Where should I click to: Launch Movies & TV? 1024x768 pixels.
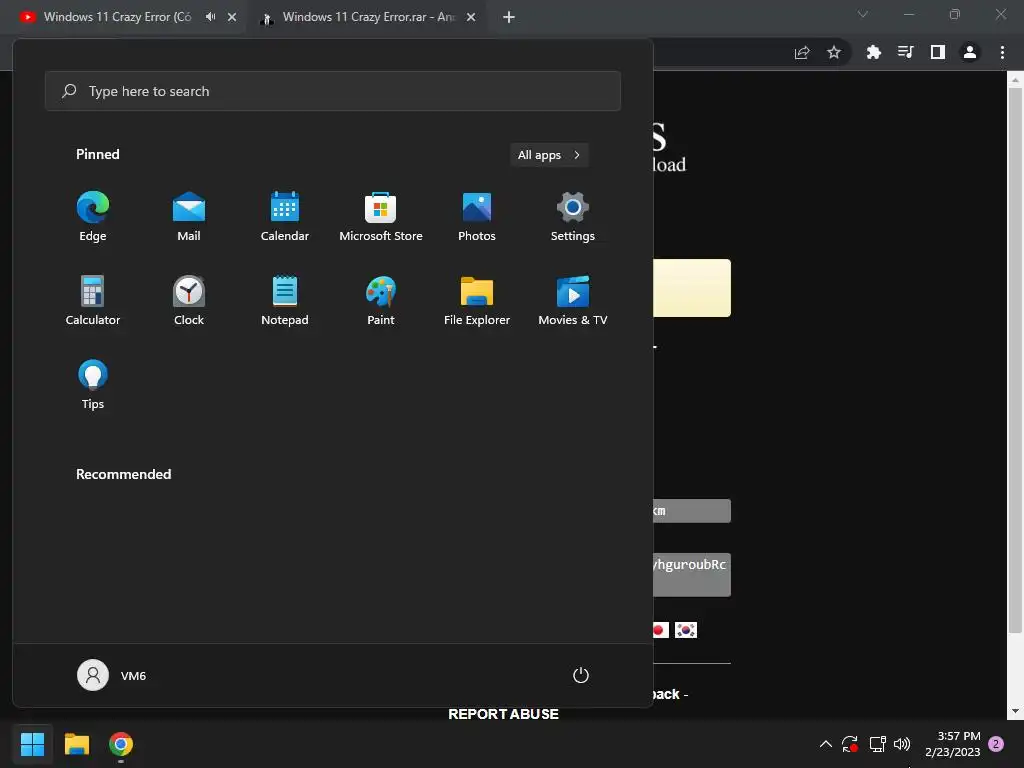(573, 300)
